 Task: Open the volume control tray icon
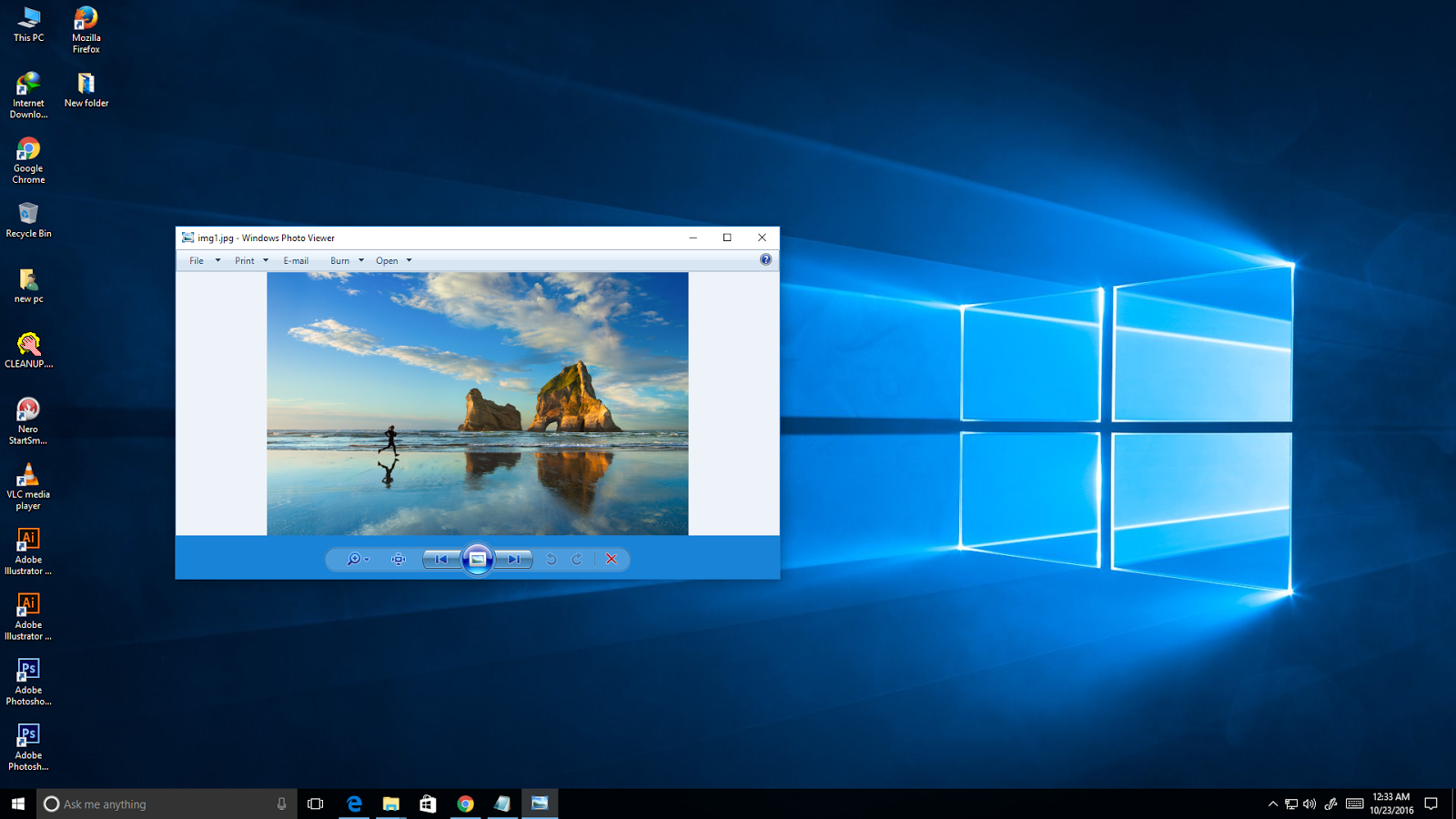pyautogui.click(x=1309, y=804)
